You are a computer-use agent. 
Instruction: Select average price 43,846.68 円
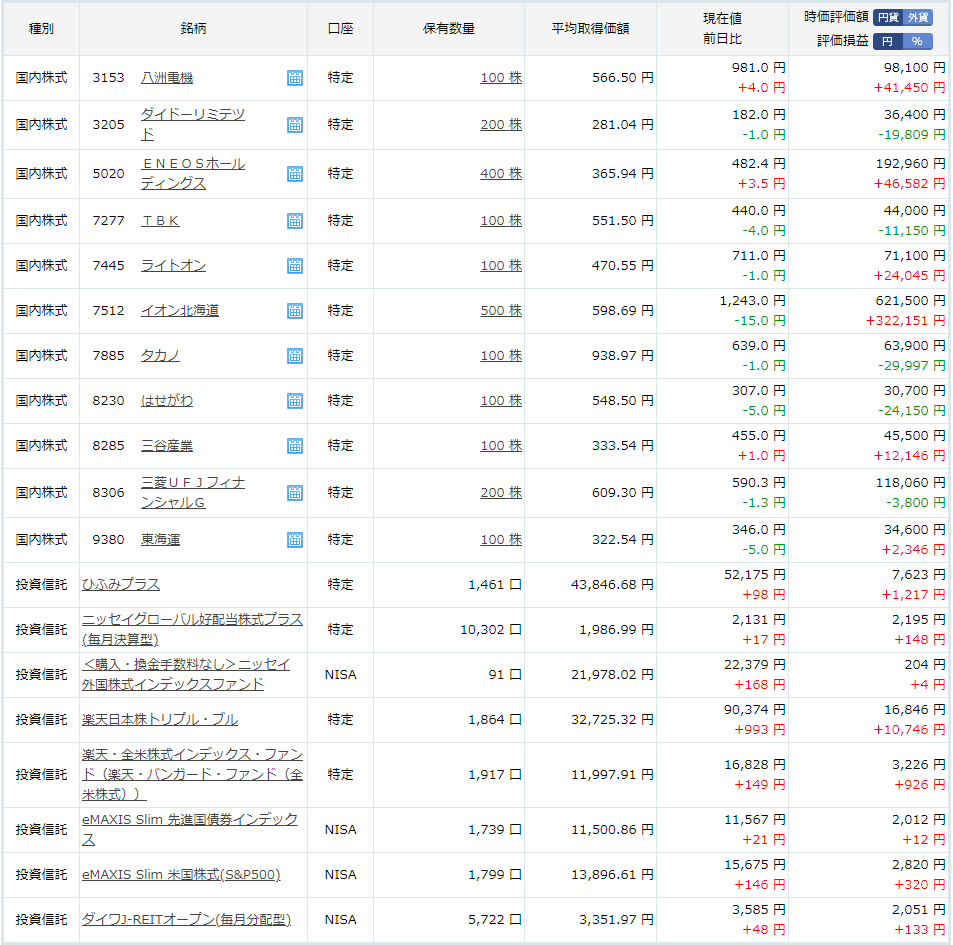coord(612,585)
